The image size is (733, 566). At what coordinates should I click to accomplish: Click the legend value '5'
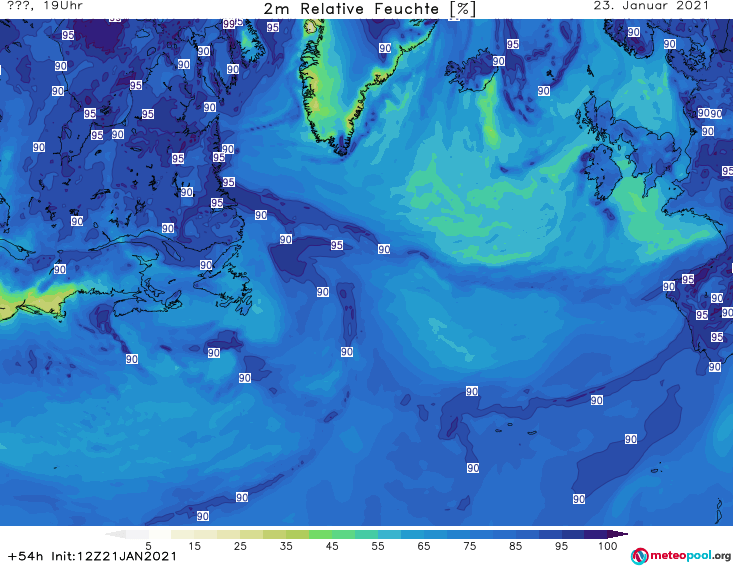click(148, 546)
